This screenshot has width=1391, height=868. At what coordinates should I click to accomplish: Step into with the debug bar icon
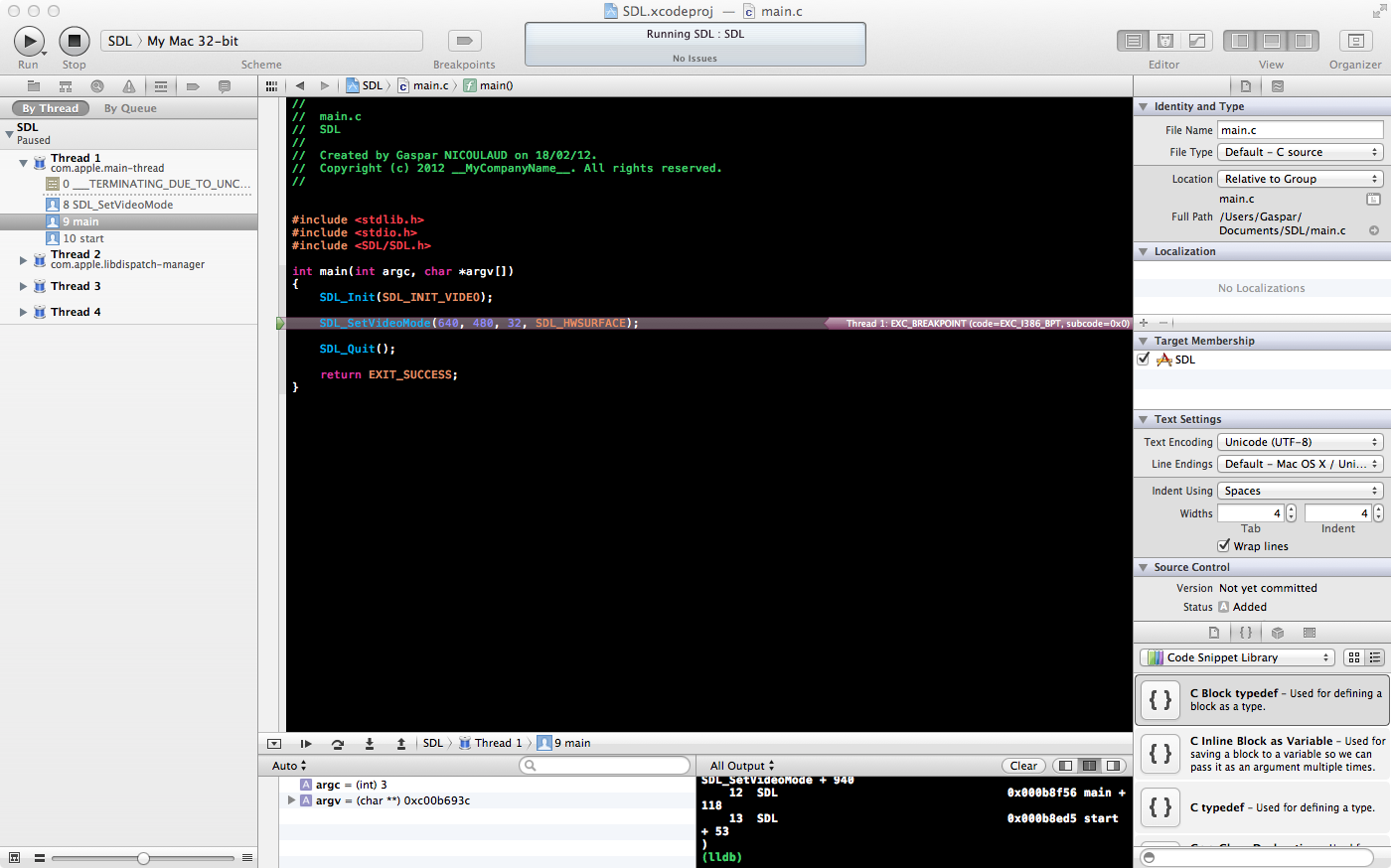370,743
